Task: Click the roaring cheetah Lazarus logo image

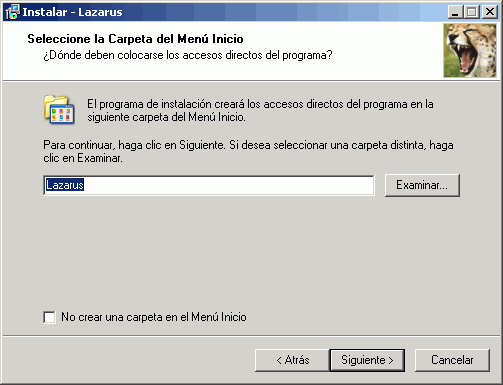Action: pyautogui.click(x=470, y=50)
